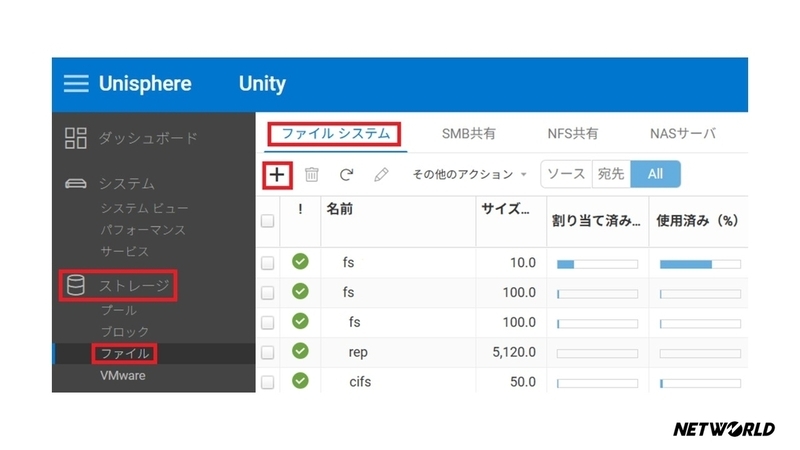Check the box for the 5,120.0 size row
Viewport: 800px width, 450px height.
tap(267, 353)
